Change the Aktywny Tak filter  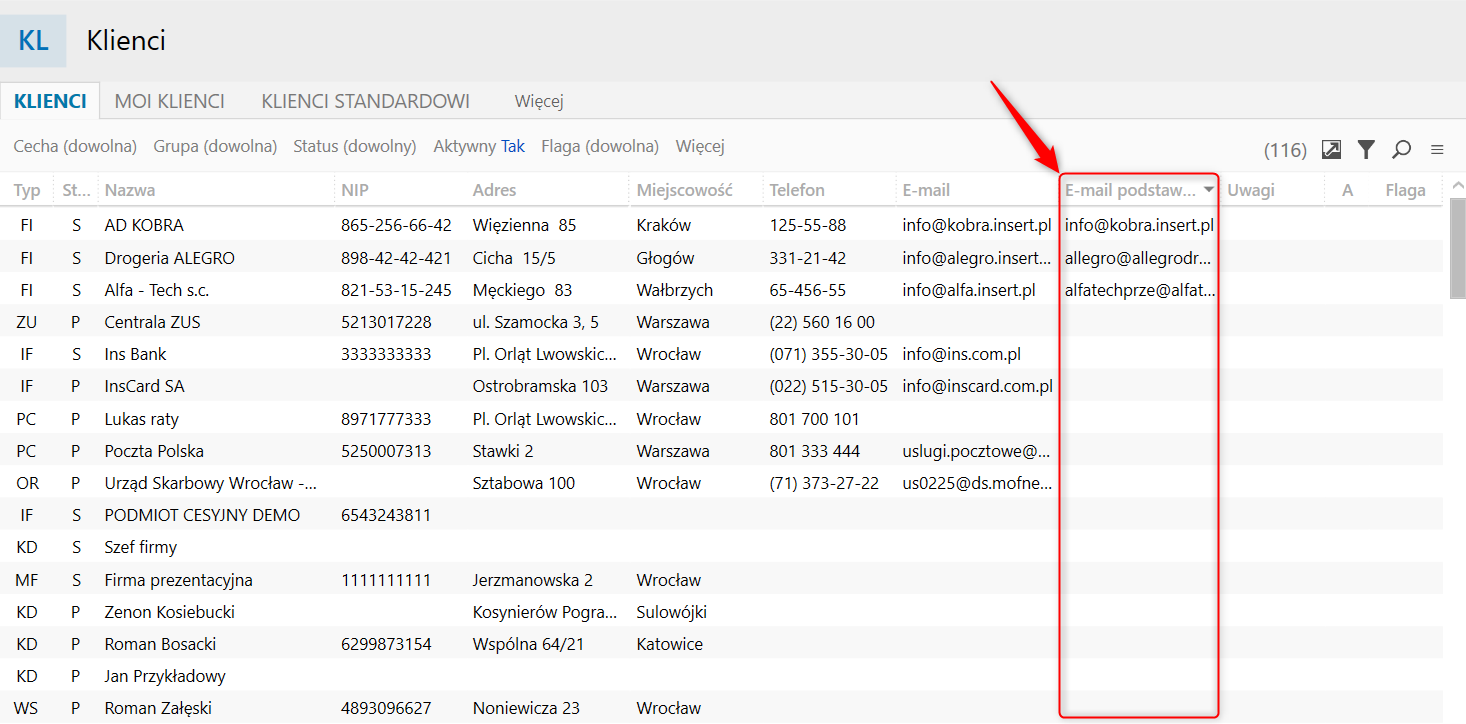(x=479, y=147)
